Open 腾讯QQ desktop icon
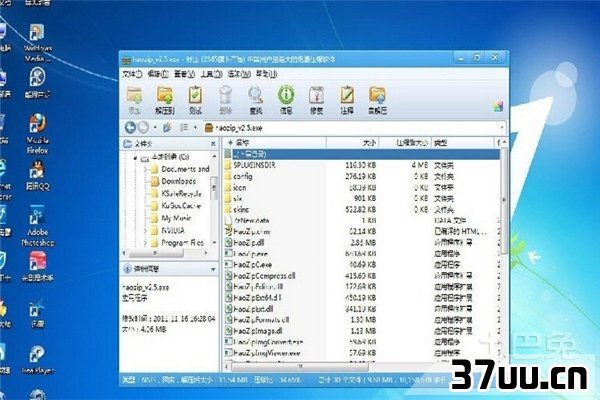The width and height of the screenshot is (600, 400). (x=38, y=175)
